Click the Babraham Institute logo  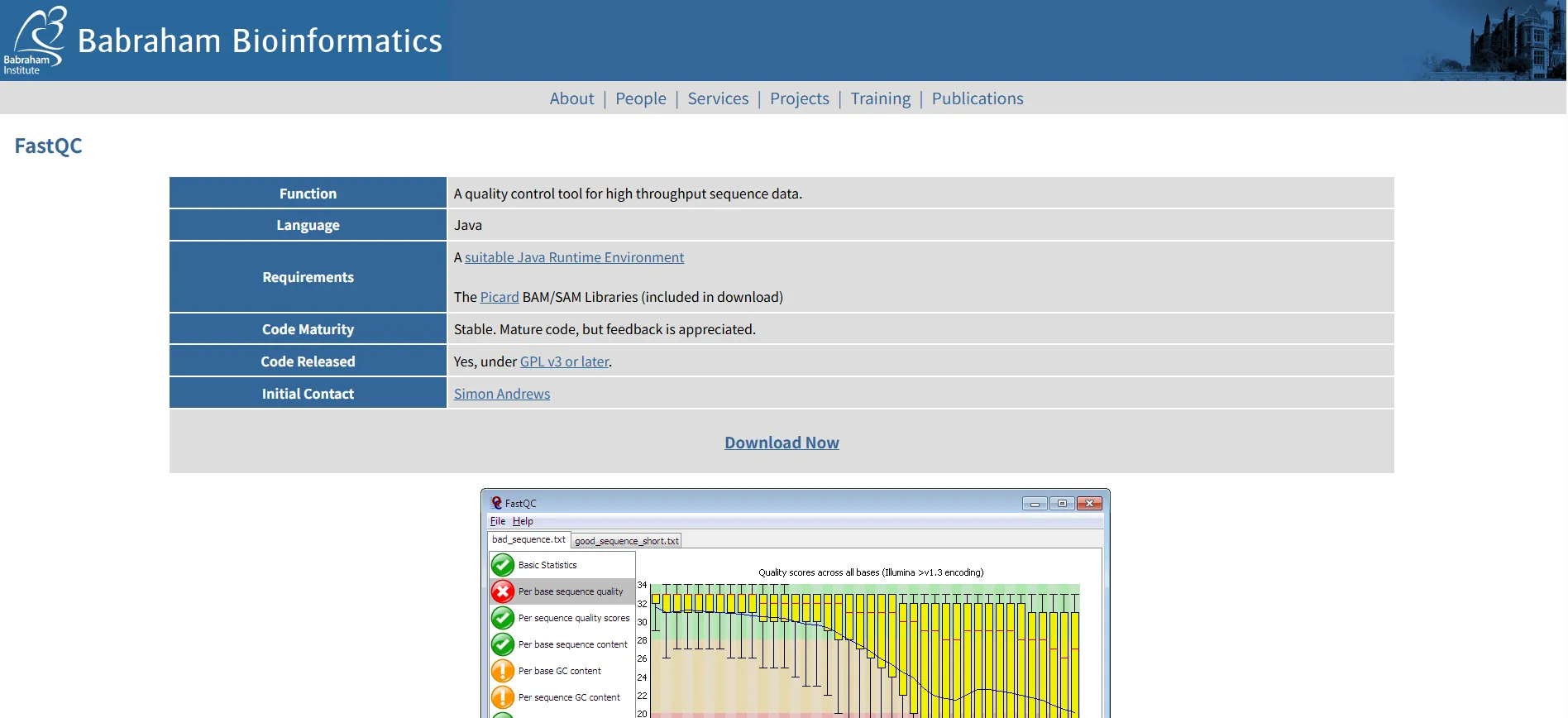[x=35, y=40]
